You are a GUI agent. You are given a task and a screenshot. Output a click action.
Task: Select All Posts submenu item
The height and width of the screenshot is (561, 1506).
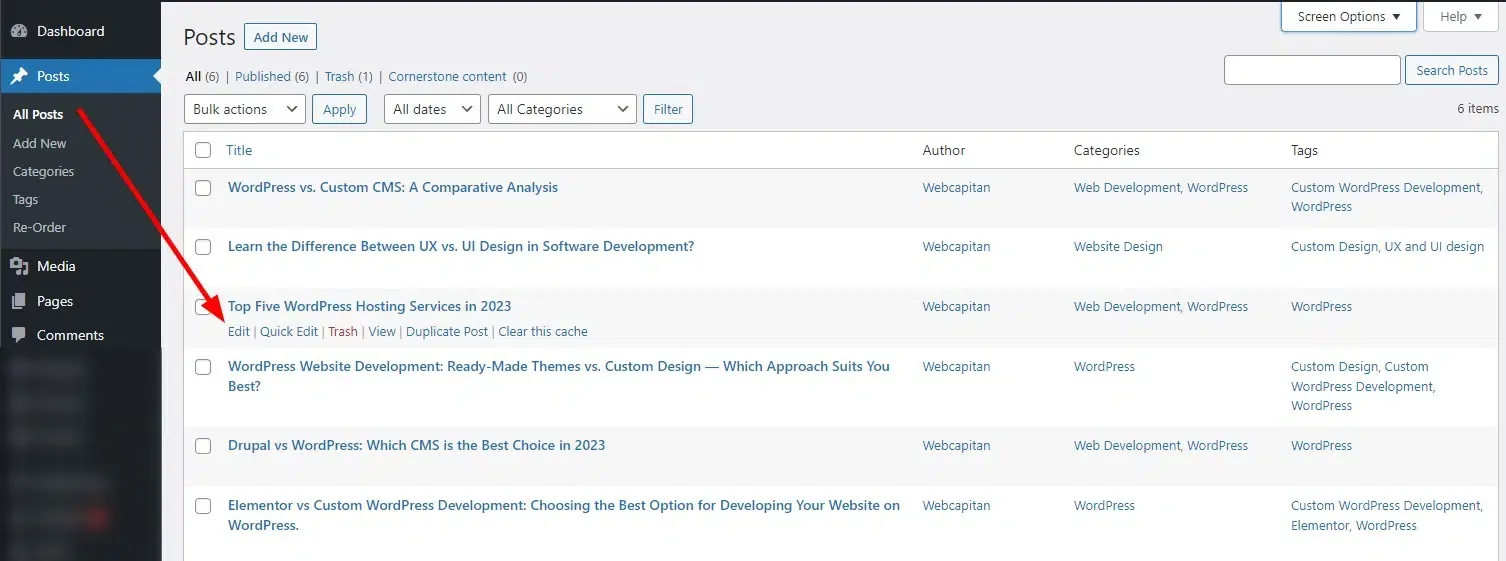(38, 115)
